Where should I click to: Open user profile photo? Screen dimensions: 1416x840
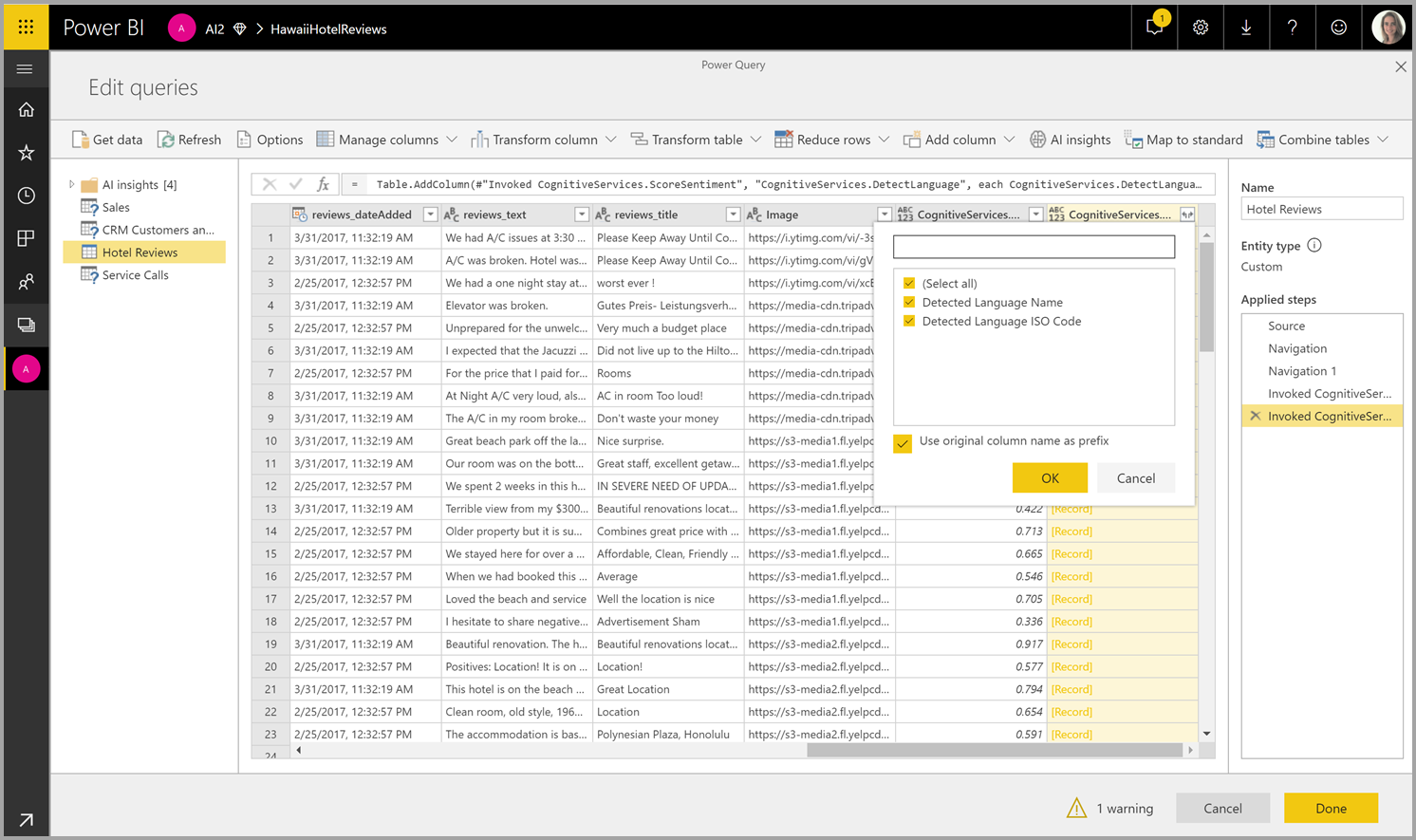1388,27
